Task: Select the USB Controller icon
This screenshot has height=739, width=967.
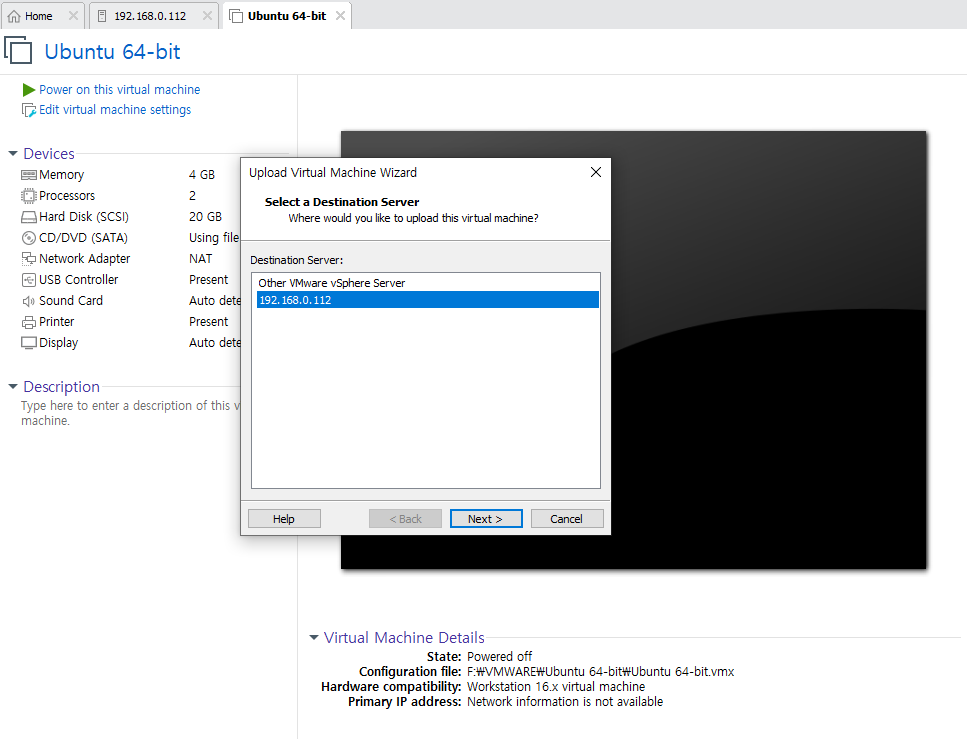Action: pos(28,280)
